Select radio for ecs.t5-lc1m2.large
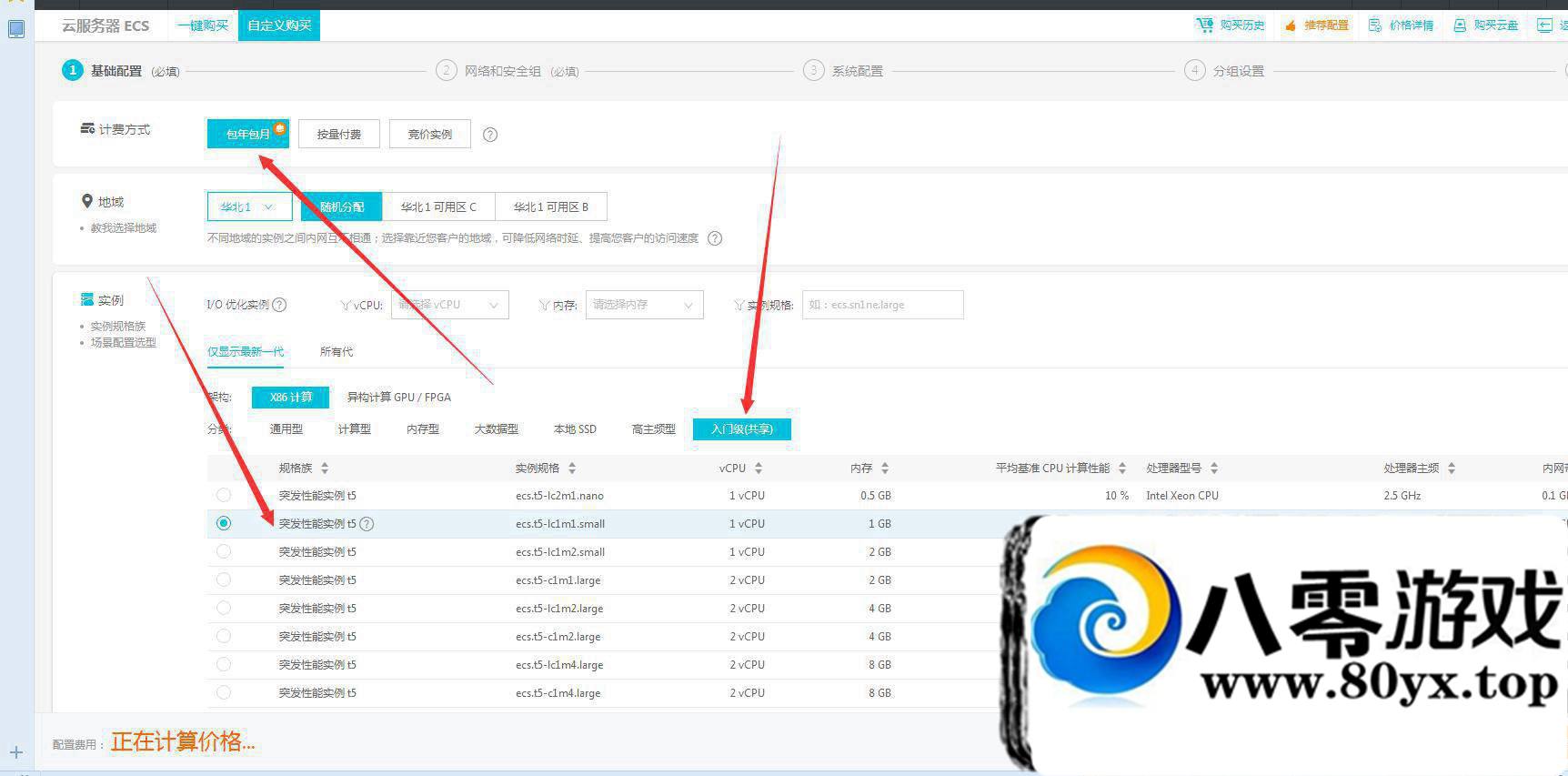Screen dimensions: 1568x776 224,609
